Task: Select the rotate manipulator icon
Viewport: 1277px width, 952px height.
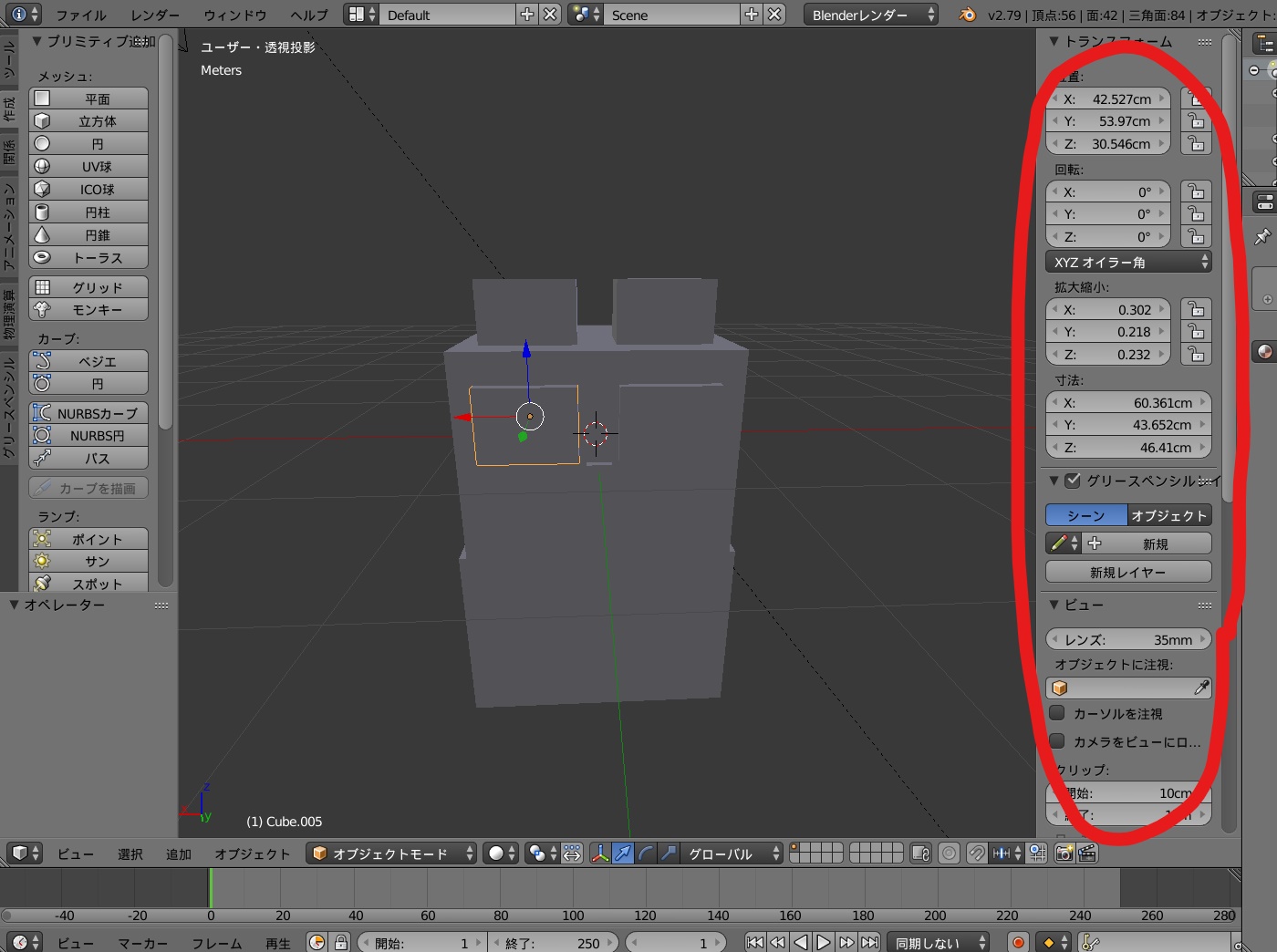Action: (645, 853)
